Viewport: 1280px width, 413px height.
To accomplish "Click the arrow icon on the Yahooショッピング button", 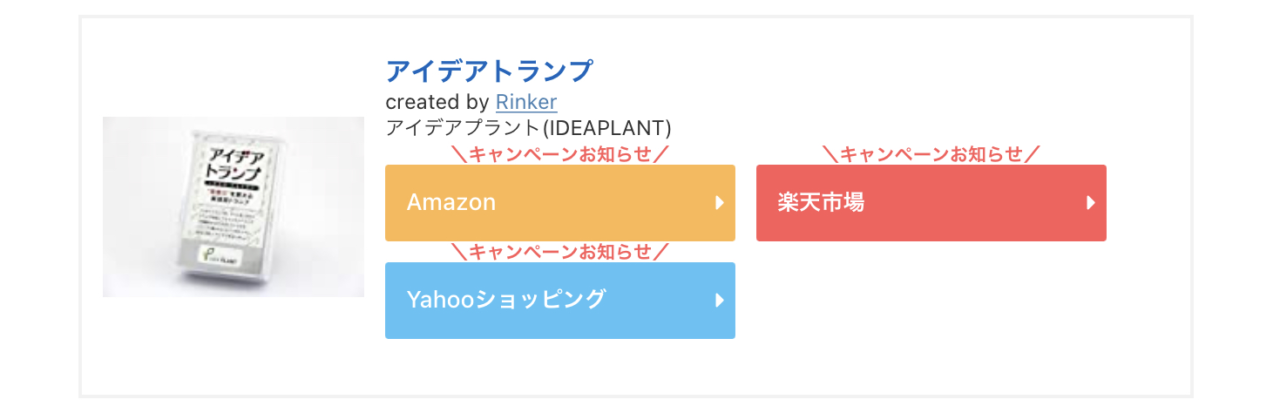I will (719, 300).
